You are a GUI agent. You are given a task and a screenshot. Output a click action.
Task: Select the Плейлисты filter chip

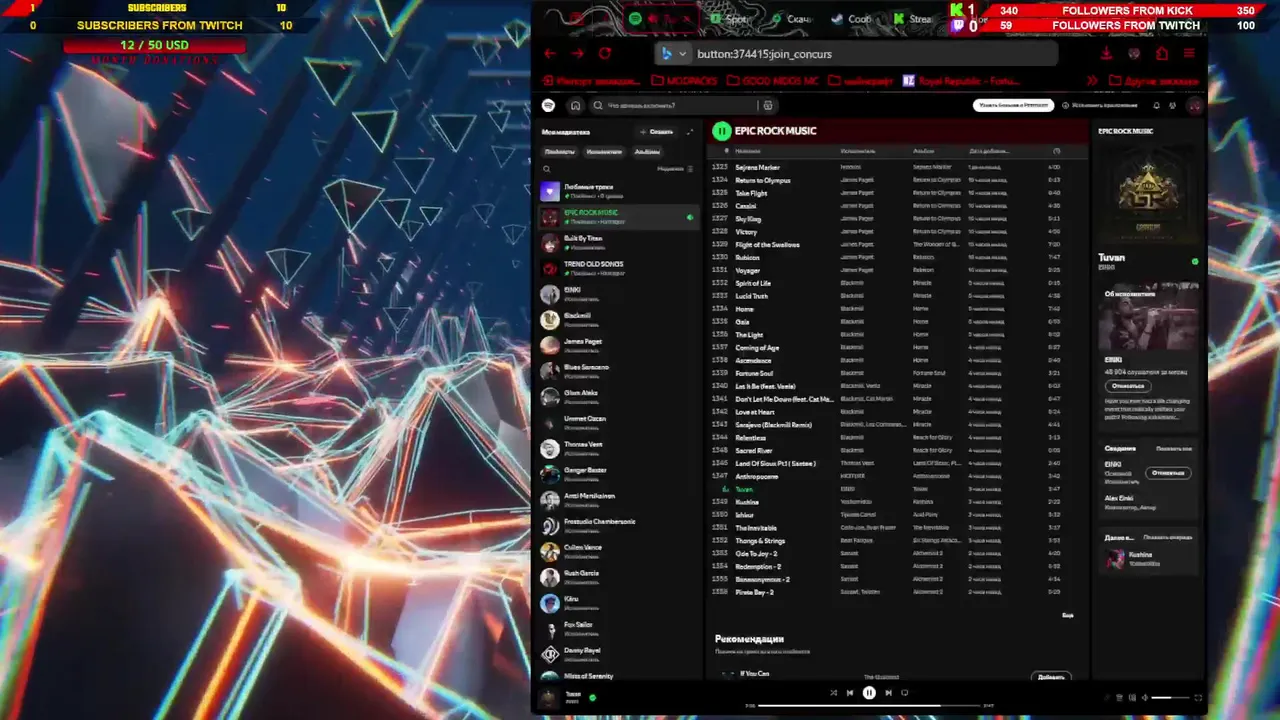559,152
